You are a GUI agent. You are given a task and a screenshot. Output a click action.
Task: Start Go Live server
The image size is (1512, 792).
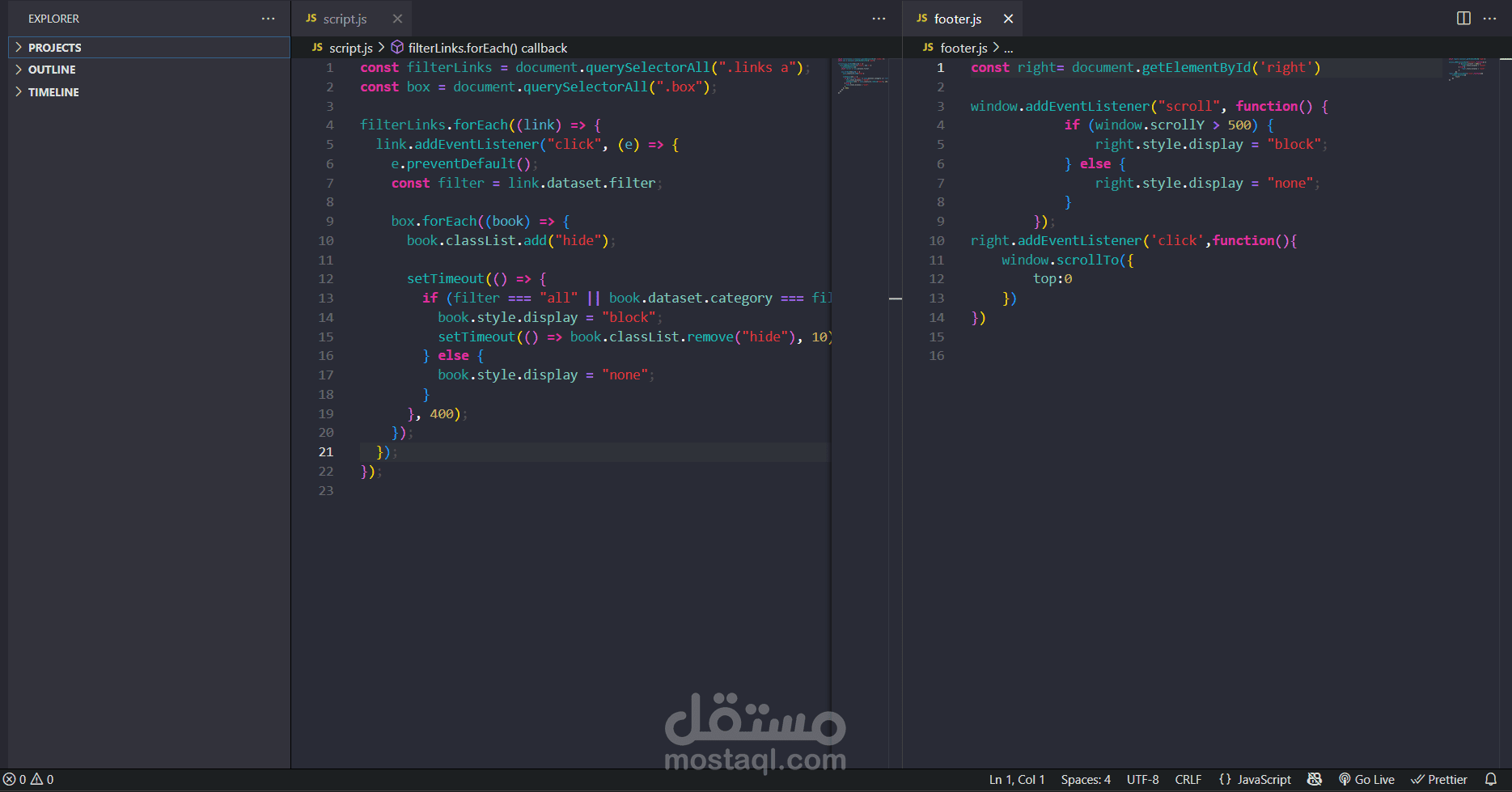pyautogui.click(x=1366, y=779)
